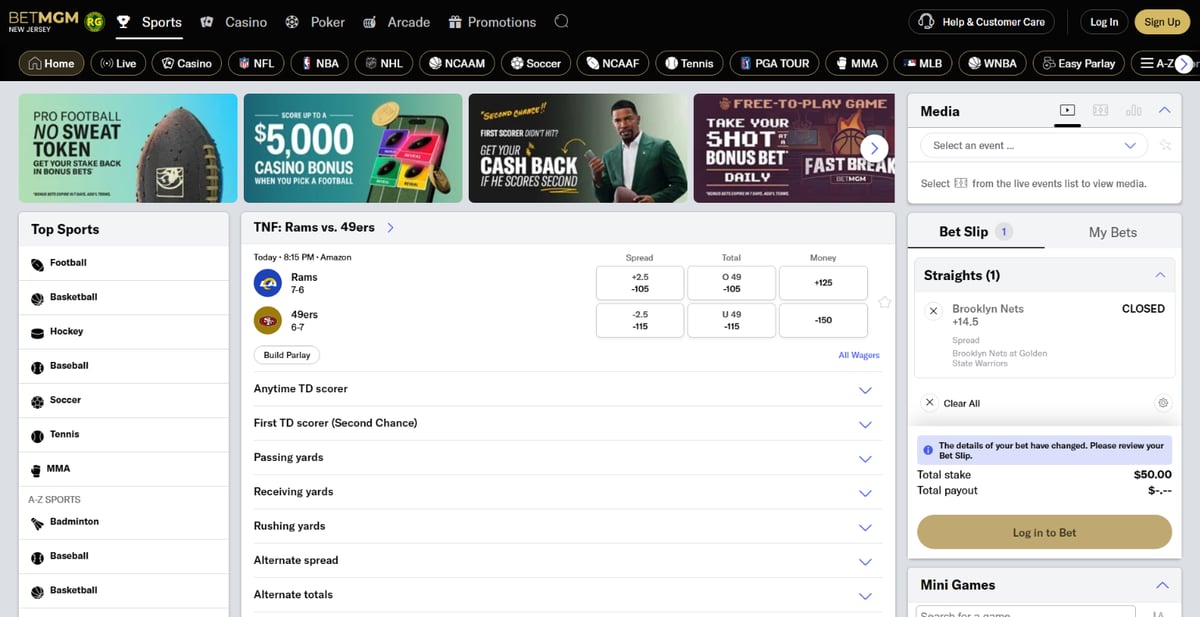Screen dimensions: 1200x617
Task: Click the 49ers team logo
Action: tap(268, 320)
